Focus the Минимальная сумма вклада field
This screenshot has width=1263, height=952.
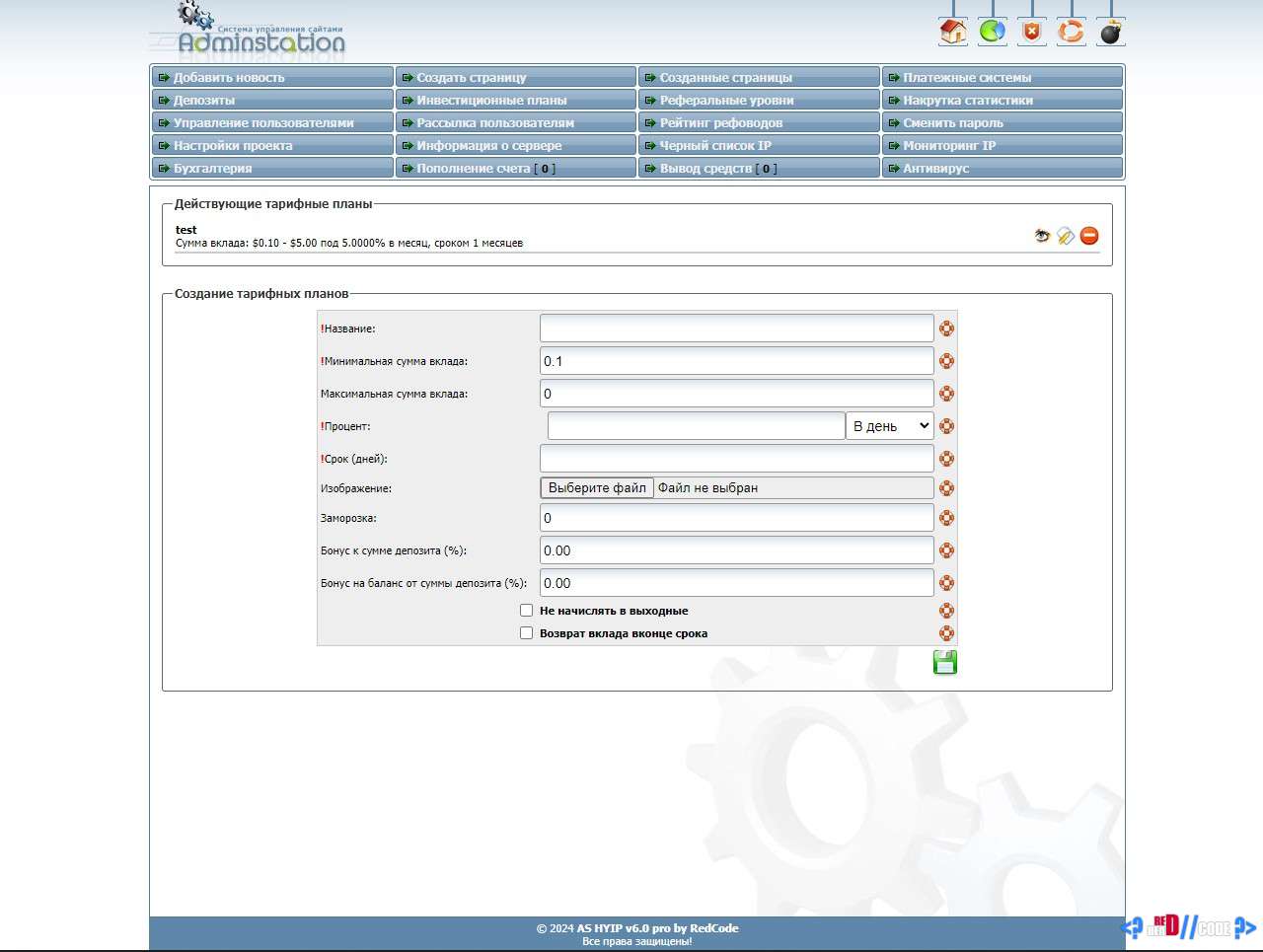pyautogui.click(x=736, y=361)
